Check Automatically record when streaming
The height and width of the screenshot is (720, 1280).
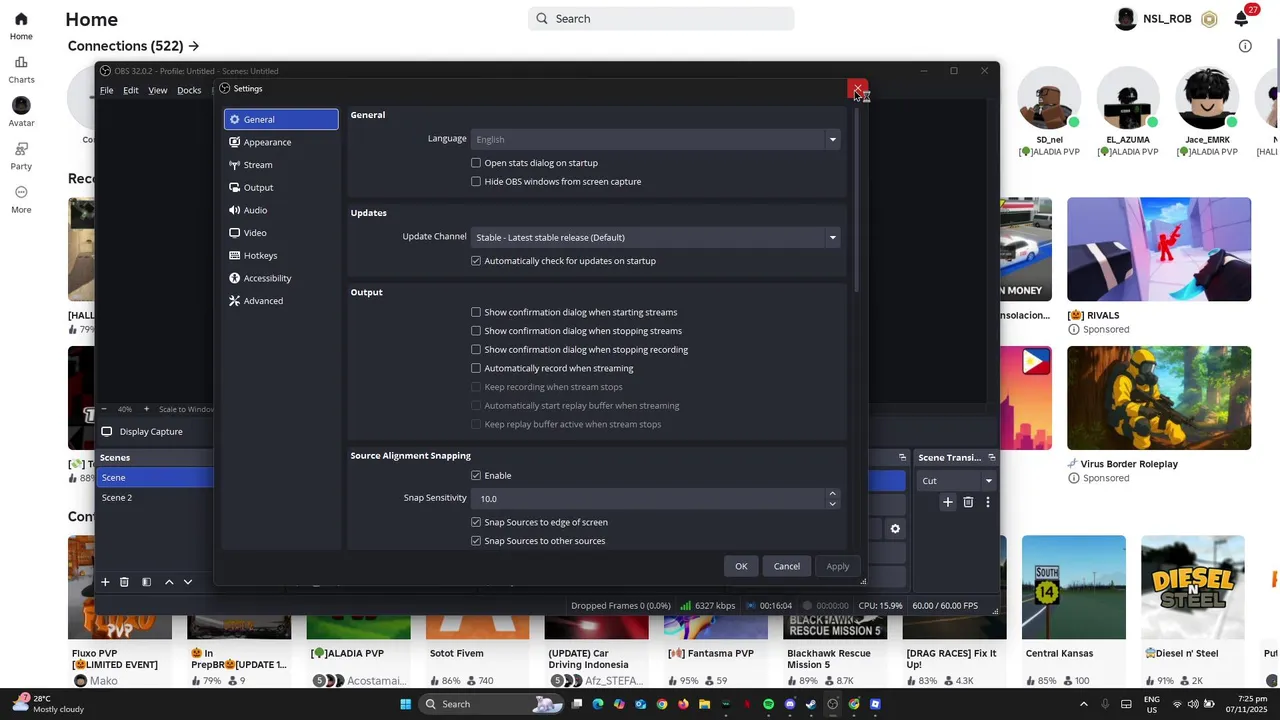(x=476, y=368)
